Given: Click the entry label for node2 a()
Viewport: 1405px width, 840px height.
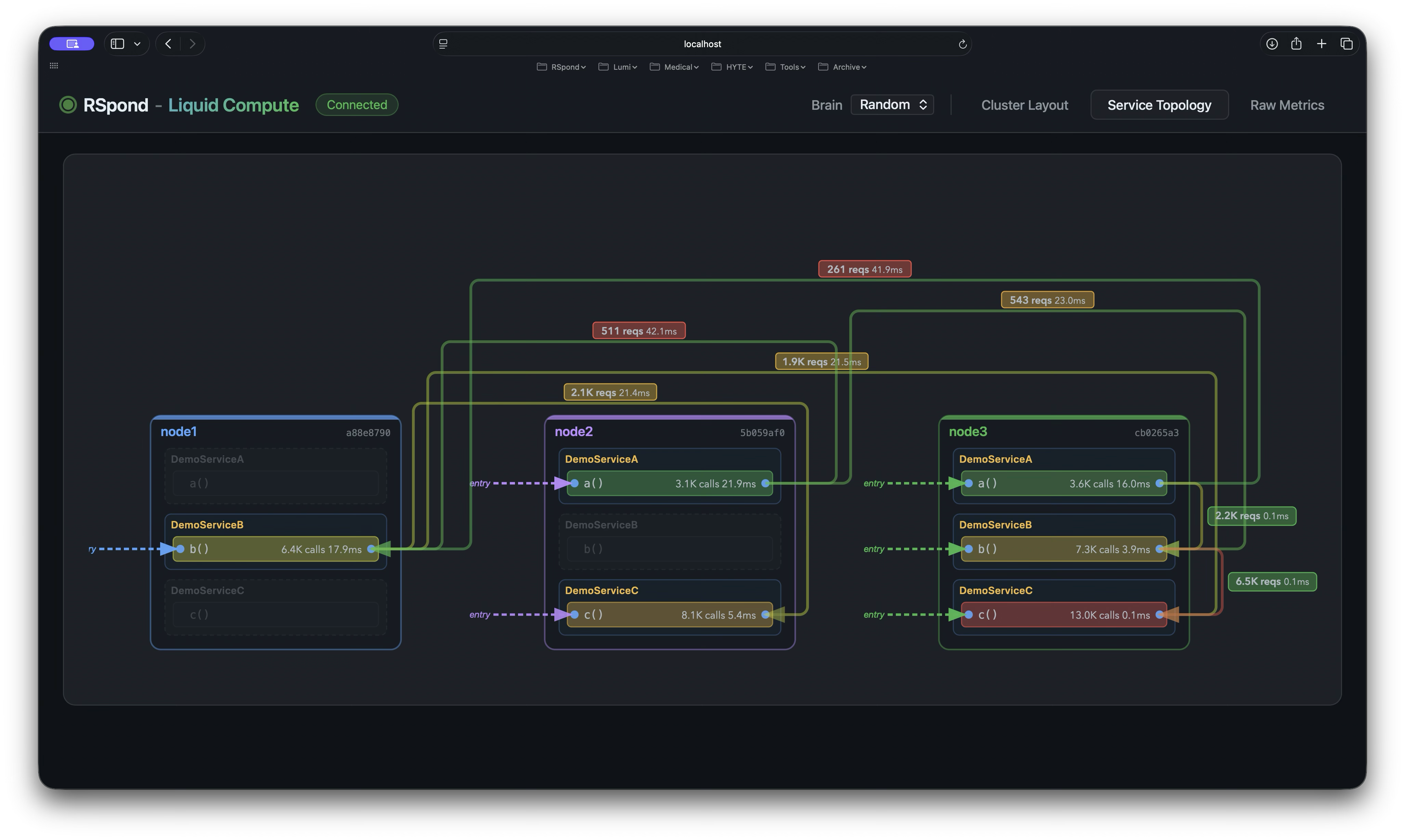Looking at the screenshot, I should (480, 483).
